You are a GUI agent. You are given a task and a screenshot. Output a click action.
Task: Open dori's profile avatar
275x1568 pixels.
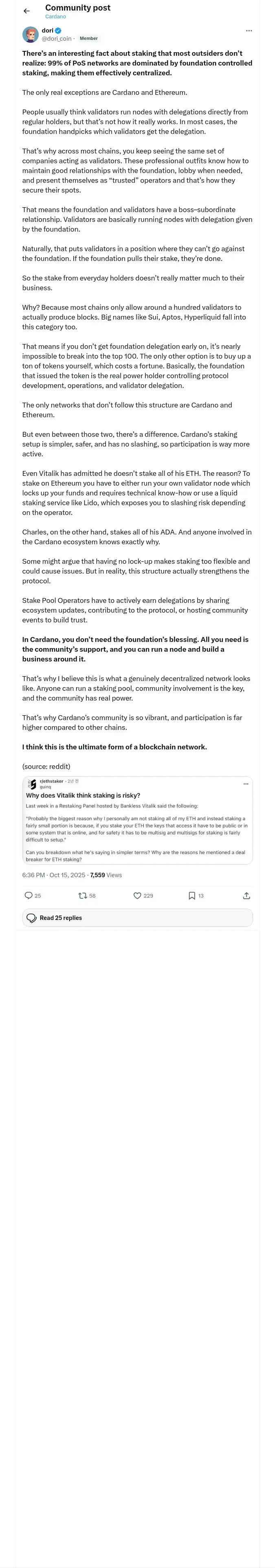point(31,35)
